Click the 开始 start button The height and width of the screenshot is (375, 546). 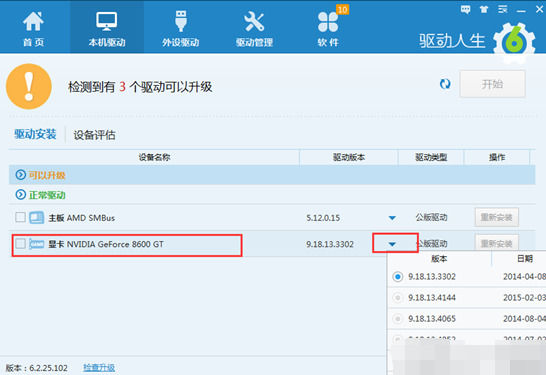click(x=492, y=84)
